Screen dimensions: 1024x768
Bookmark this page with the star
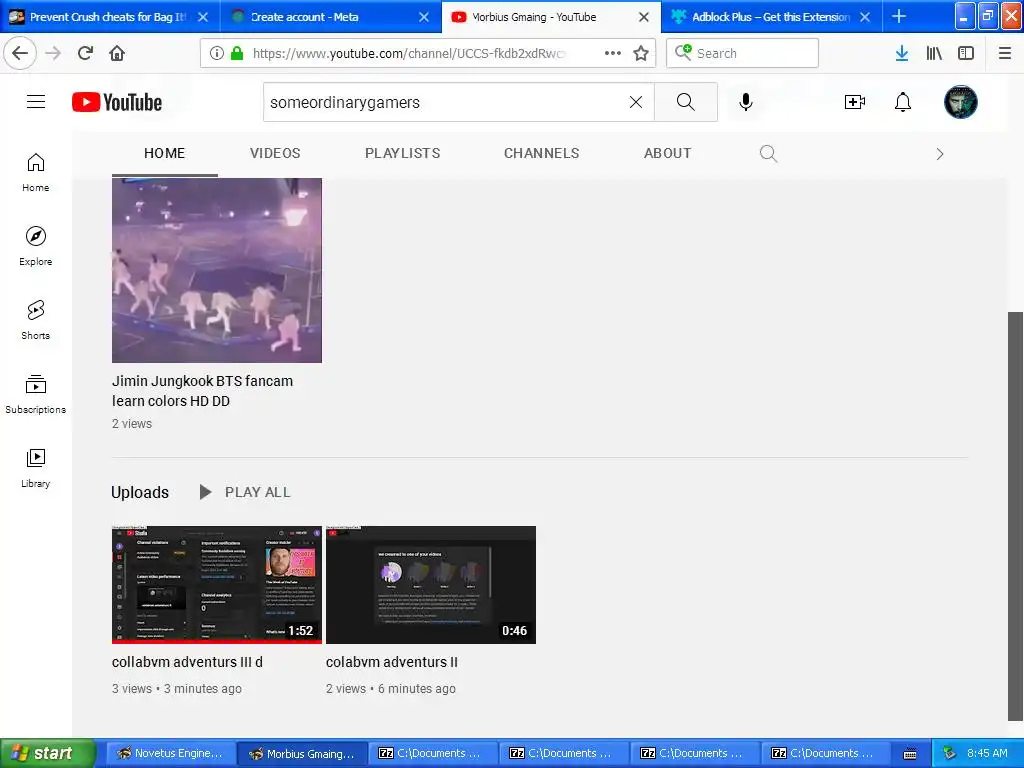click(x=641, y=53)
